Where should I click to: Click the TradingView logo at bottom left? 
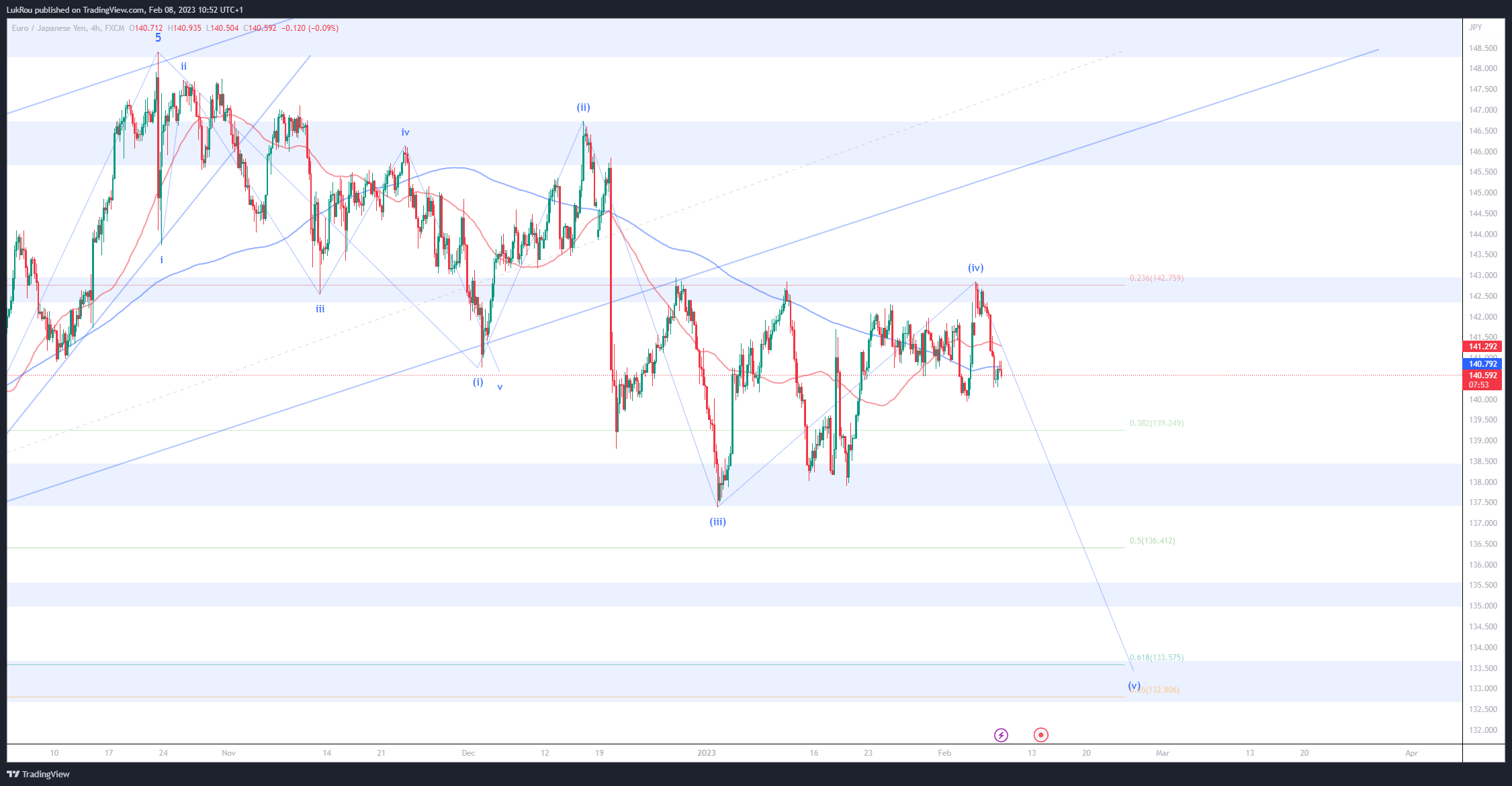[38, 774]
